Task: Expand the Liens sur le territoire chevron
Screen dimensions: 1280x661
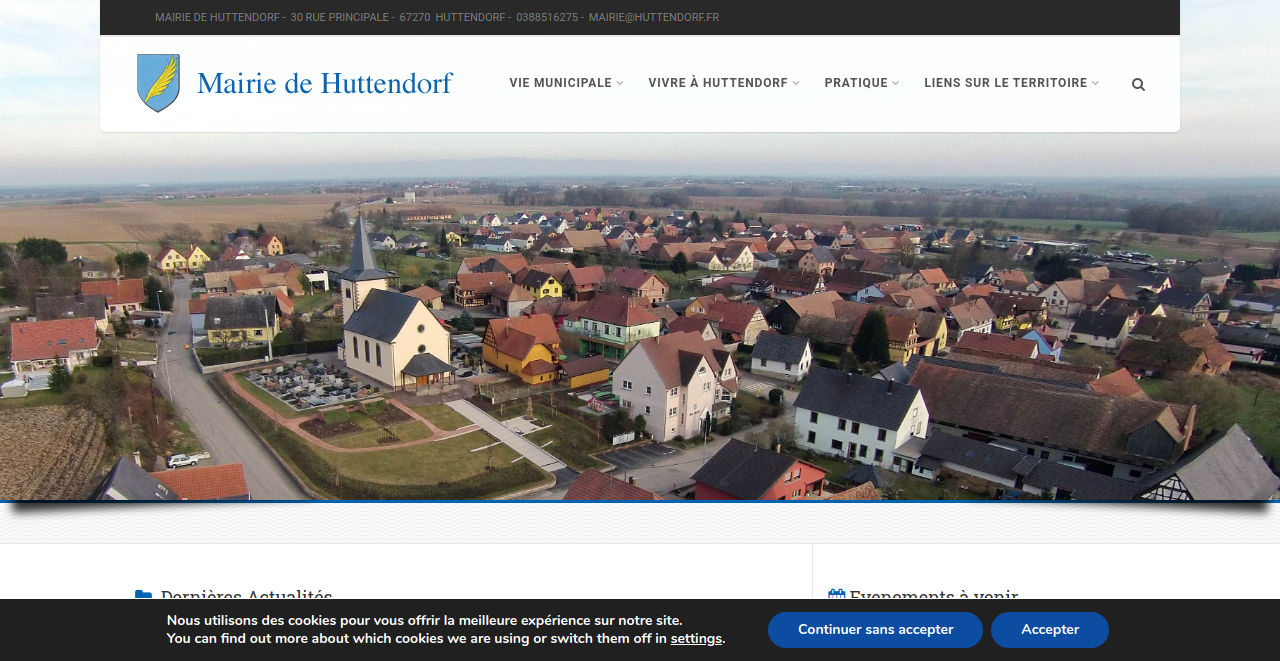Action: tap(1096, 83)
